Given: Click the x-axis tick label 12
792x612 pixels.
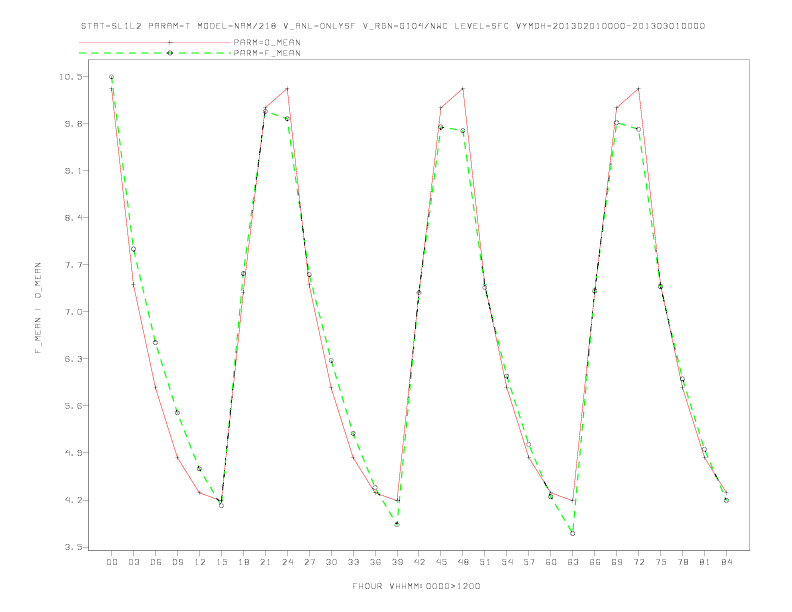Looking at the screenshot, I should pyautogui.click(x=200, y=562).
